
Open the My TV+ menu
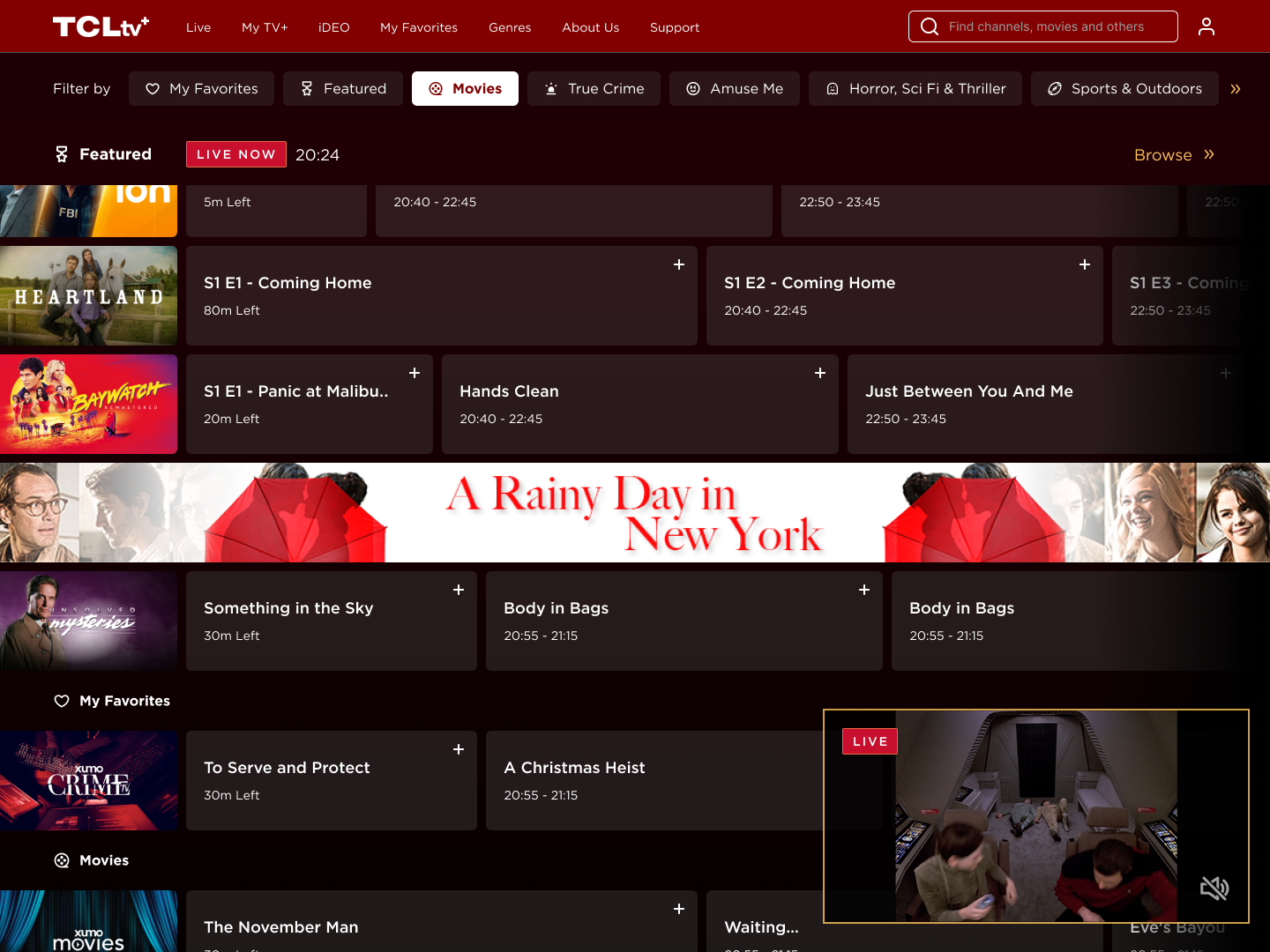click(265, 27)
